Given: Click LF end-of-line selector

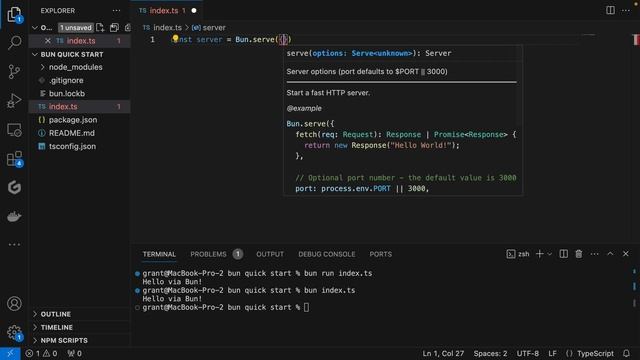Looking at the screenshot, I should (x=552, y=353).
